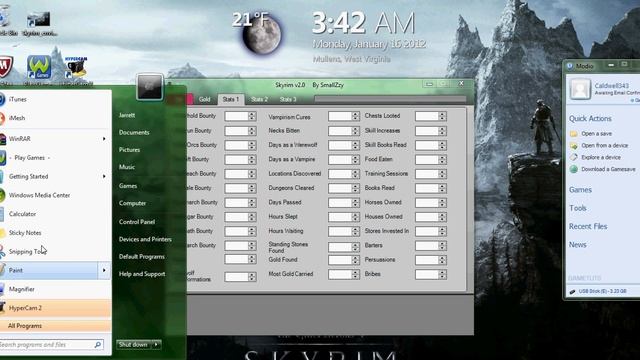
Task: Open the Shut down options arrow
Action: 156,345
